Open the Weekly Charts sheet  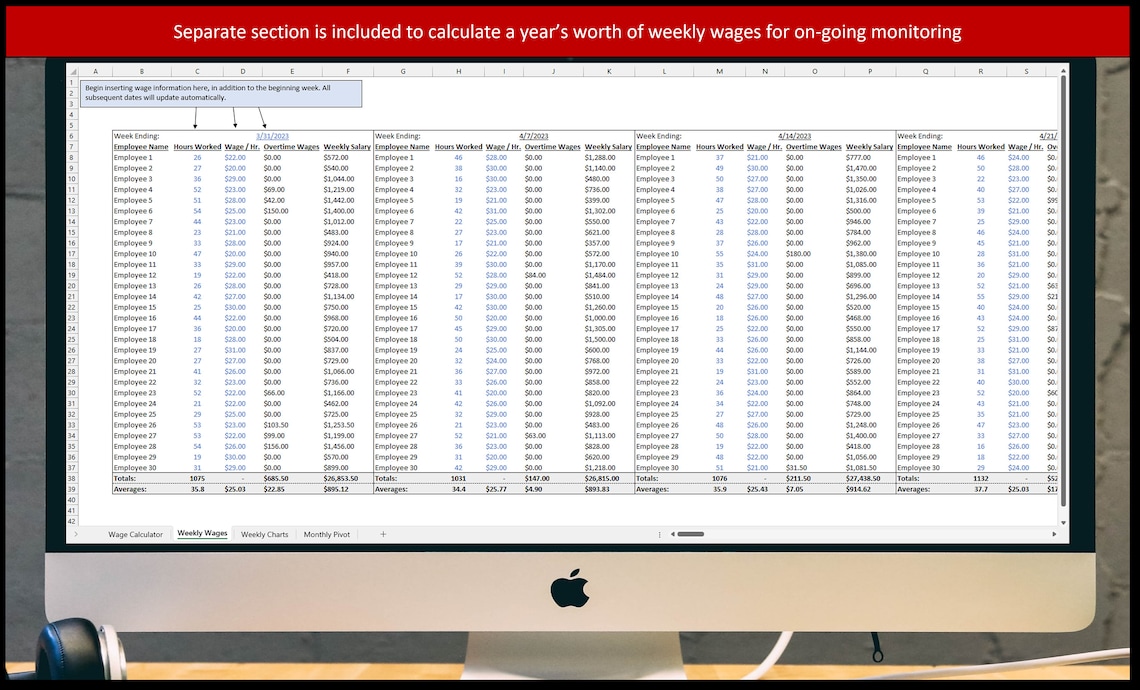point(265,533)
